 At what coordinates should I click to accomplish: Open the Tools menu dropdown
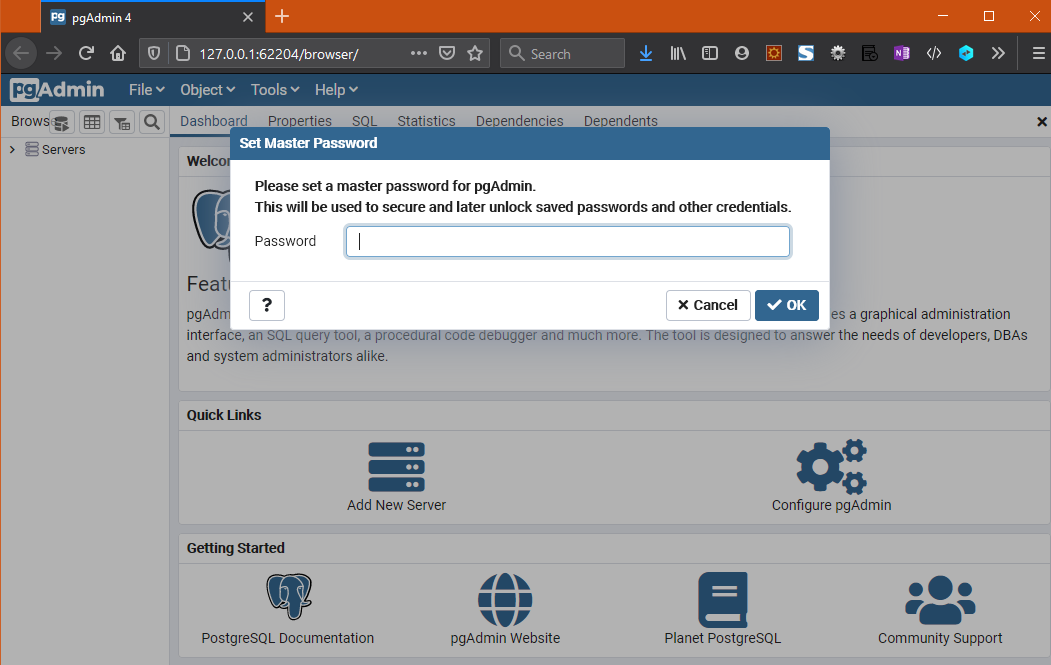tap(275, 90)
